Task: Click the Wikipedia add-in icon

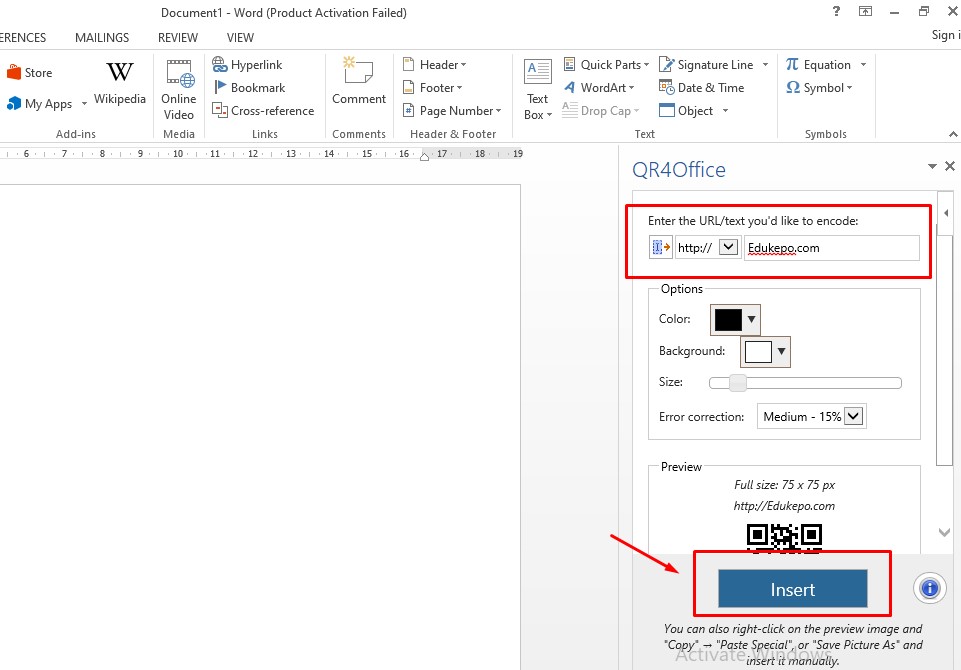Action: [x=120, y=73]
